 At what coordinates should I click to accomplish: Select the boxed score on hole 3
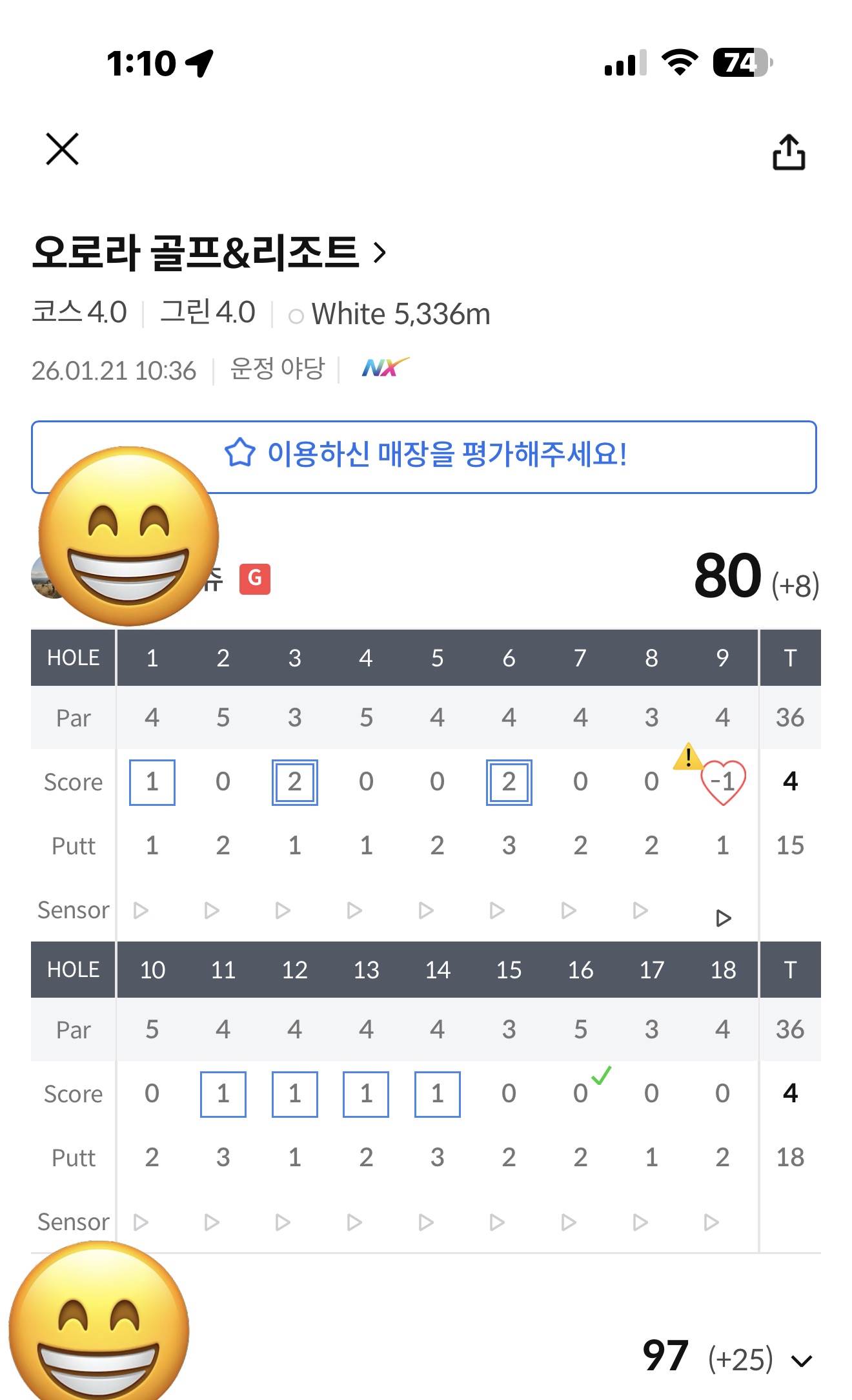pos(295,782)
